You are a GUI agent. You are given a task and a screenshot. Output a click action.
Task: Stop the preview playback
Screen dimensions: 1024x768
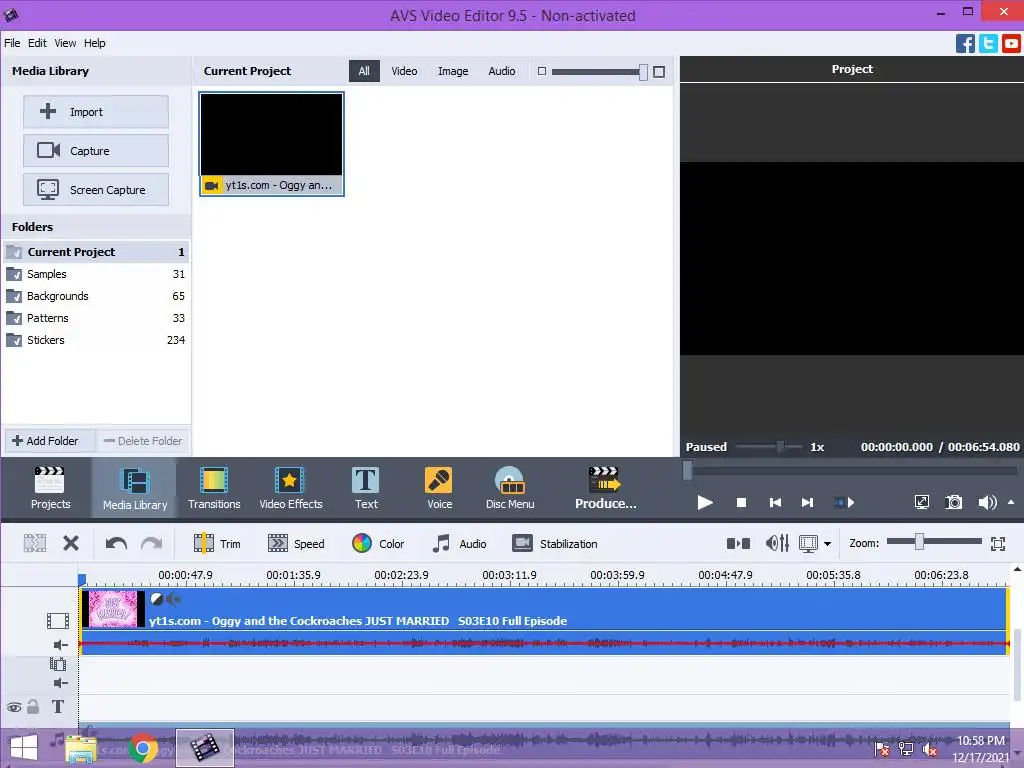pos(741,502)
